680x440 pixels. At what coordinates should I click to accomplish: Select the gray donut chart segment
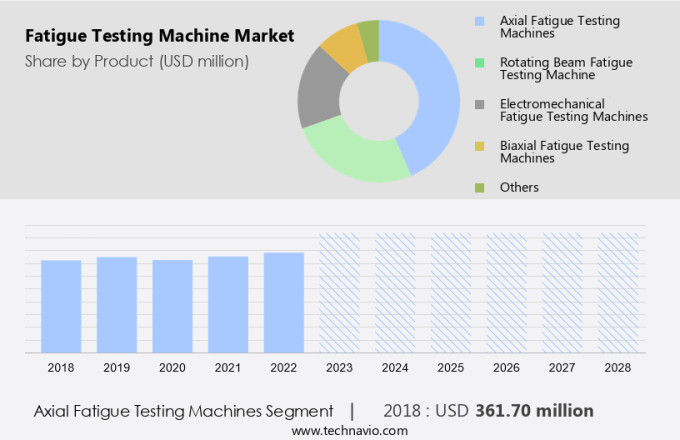click(319, 87)
